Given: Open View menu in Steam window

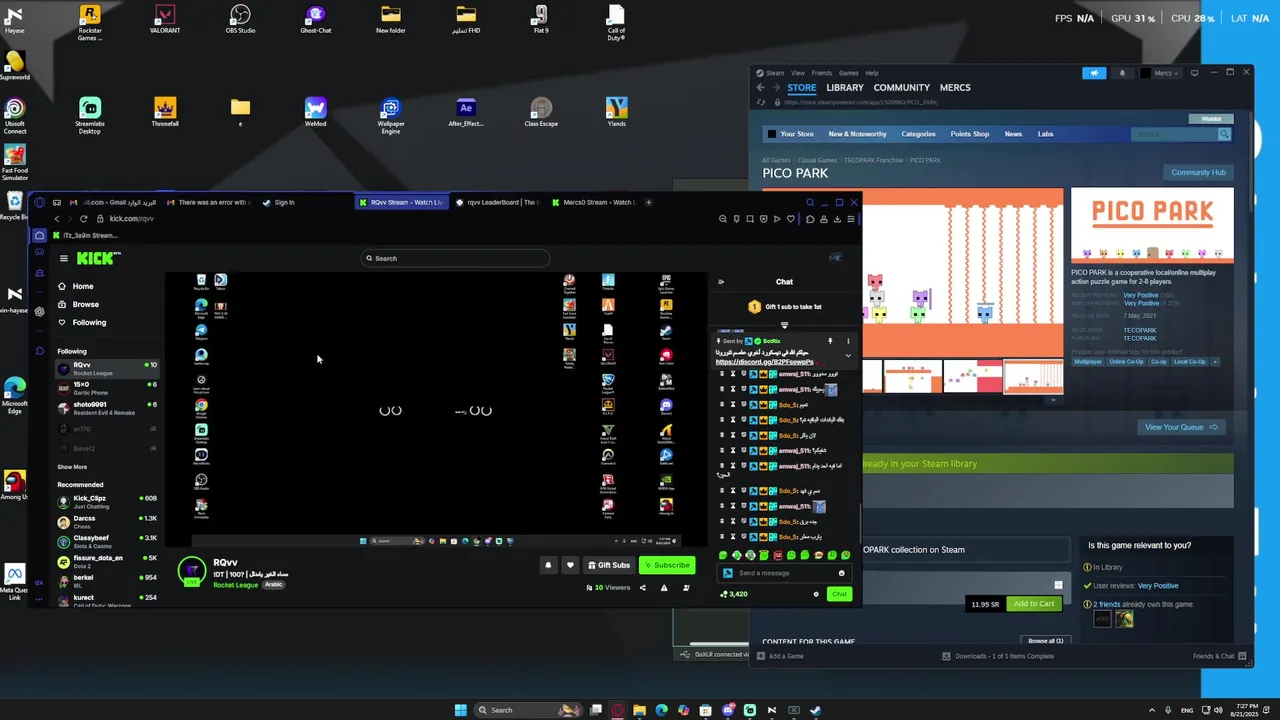Looking at the screenshot, I should coord(798,73).
